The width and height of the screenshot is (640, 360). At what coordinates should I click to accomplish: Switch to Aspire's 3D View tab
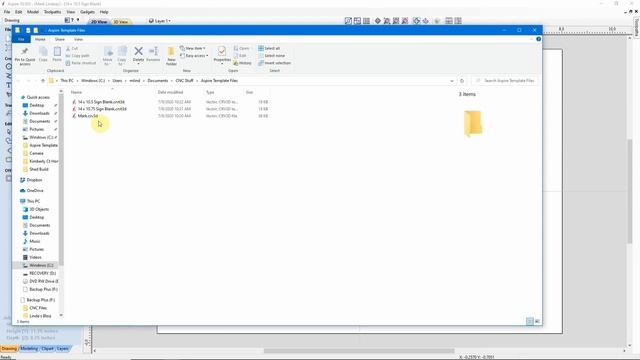(120, 22)
